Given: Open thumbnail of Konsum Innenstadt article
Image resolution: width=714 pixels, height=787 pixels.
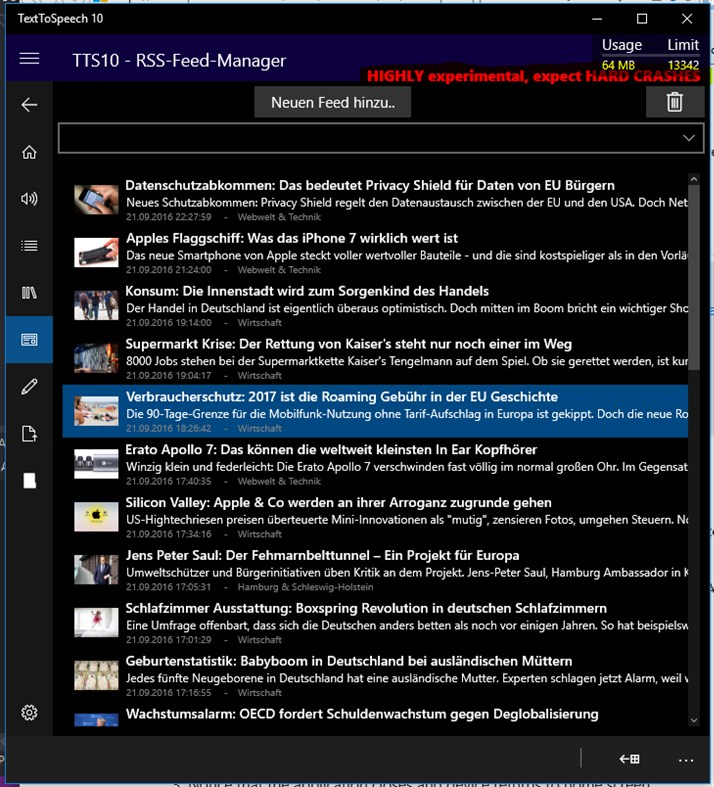Looking at the screenshot, I should click(x=96, y=305).
